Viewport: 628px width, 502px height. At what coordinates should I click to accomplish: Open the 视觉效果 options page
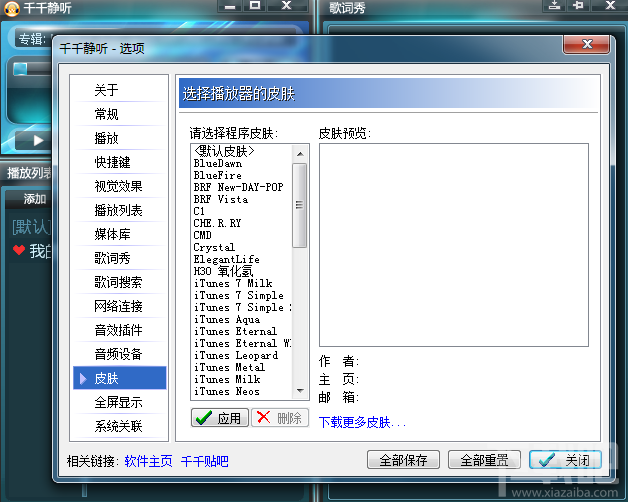tap(119, 186)
